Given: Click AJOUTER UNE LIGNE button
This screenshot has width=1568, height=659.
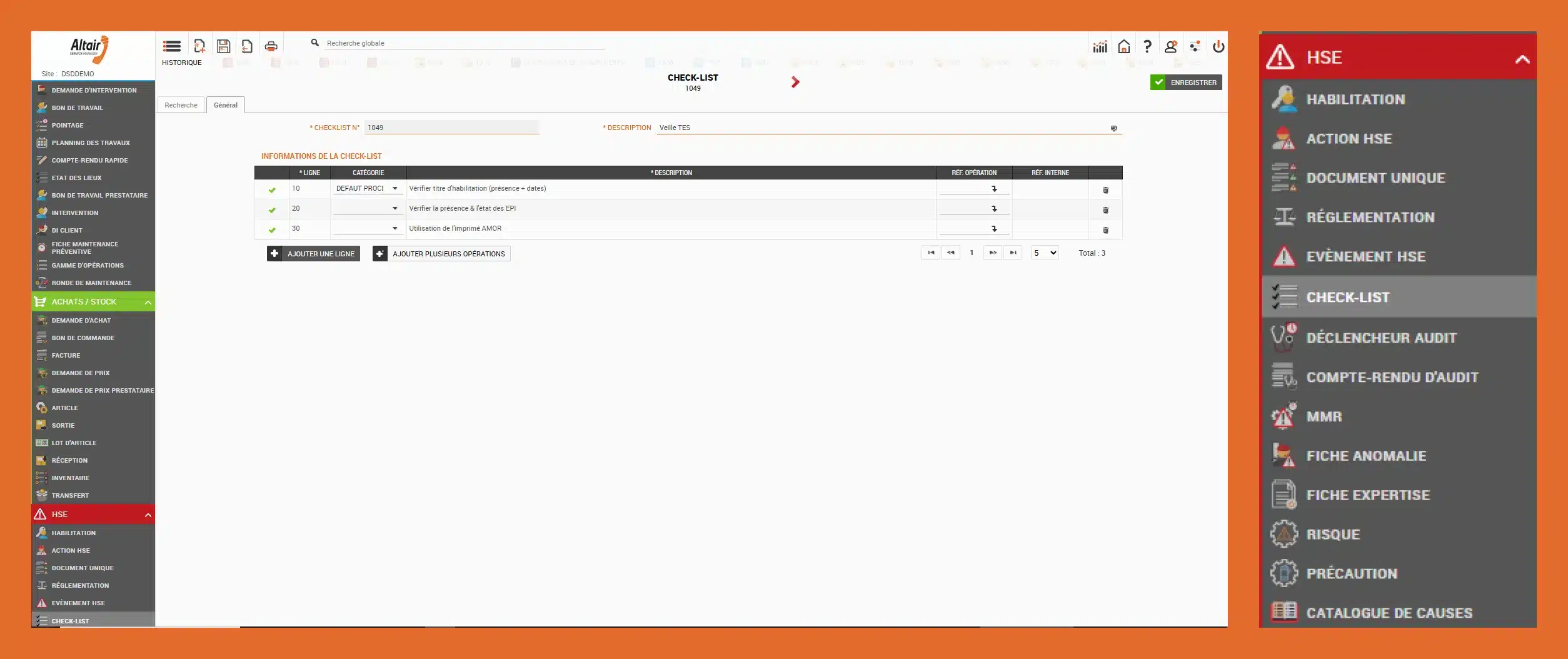Looking at the screenshot, I should click(313, 254).
